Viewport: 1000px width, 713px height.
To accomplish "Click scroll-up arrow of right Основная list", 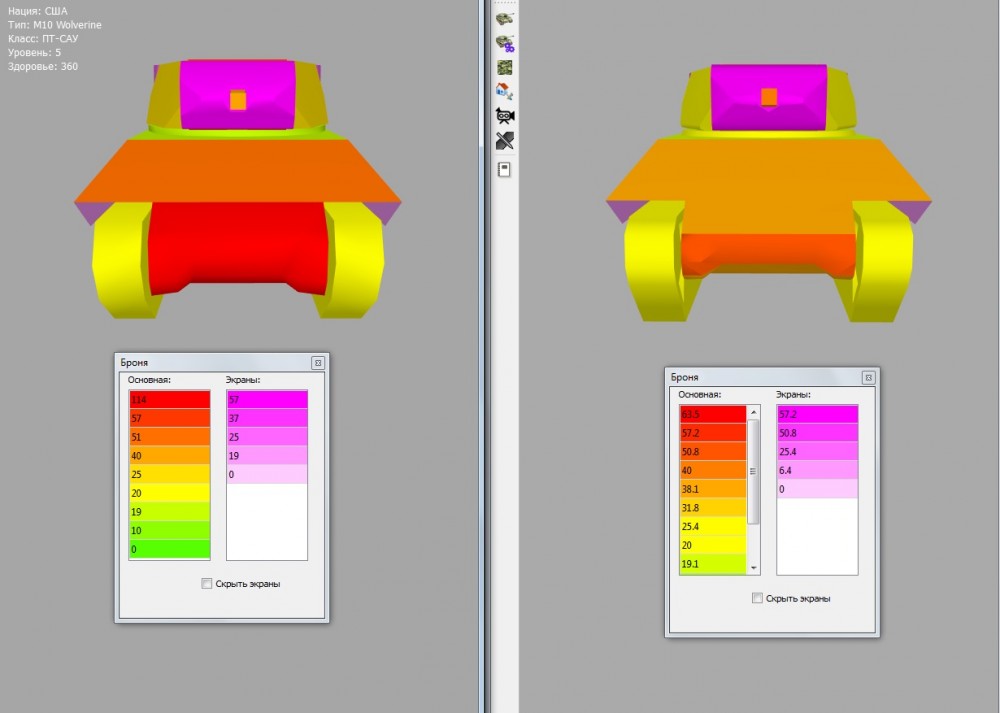I will pos(754,412).
